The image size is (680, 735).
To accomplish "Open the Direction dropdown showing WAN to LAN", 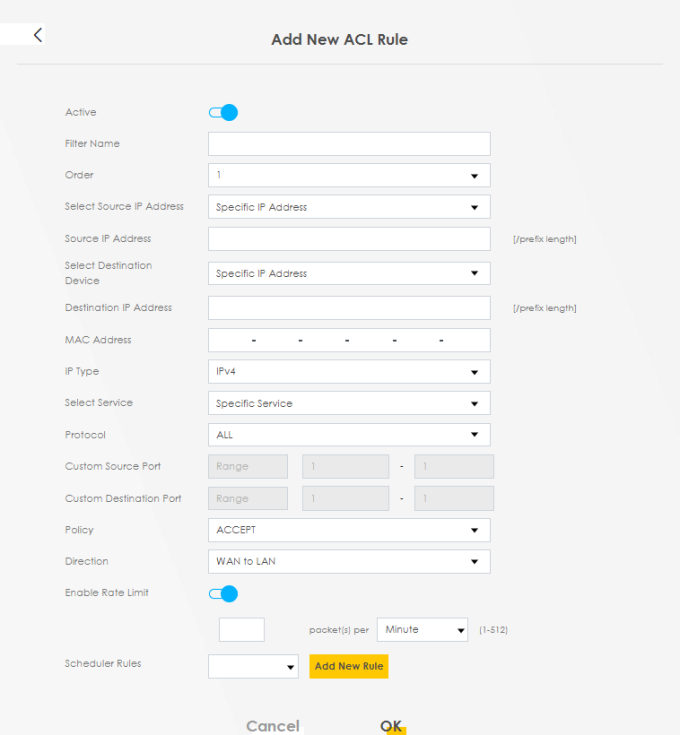I will tap(349, 562).
